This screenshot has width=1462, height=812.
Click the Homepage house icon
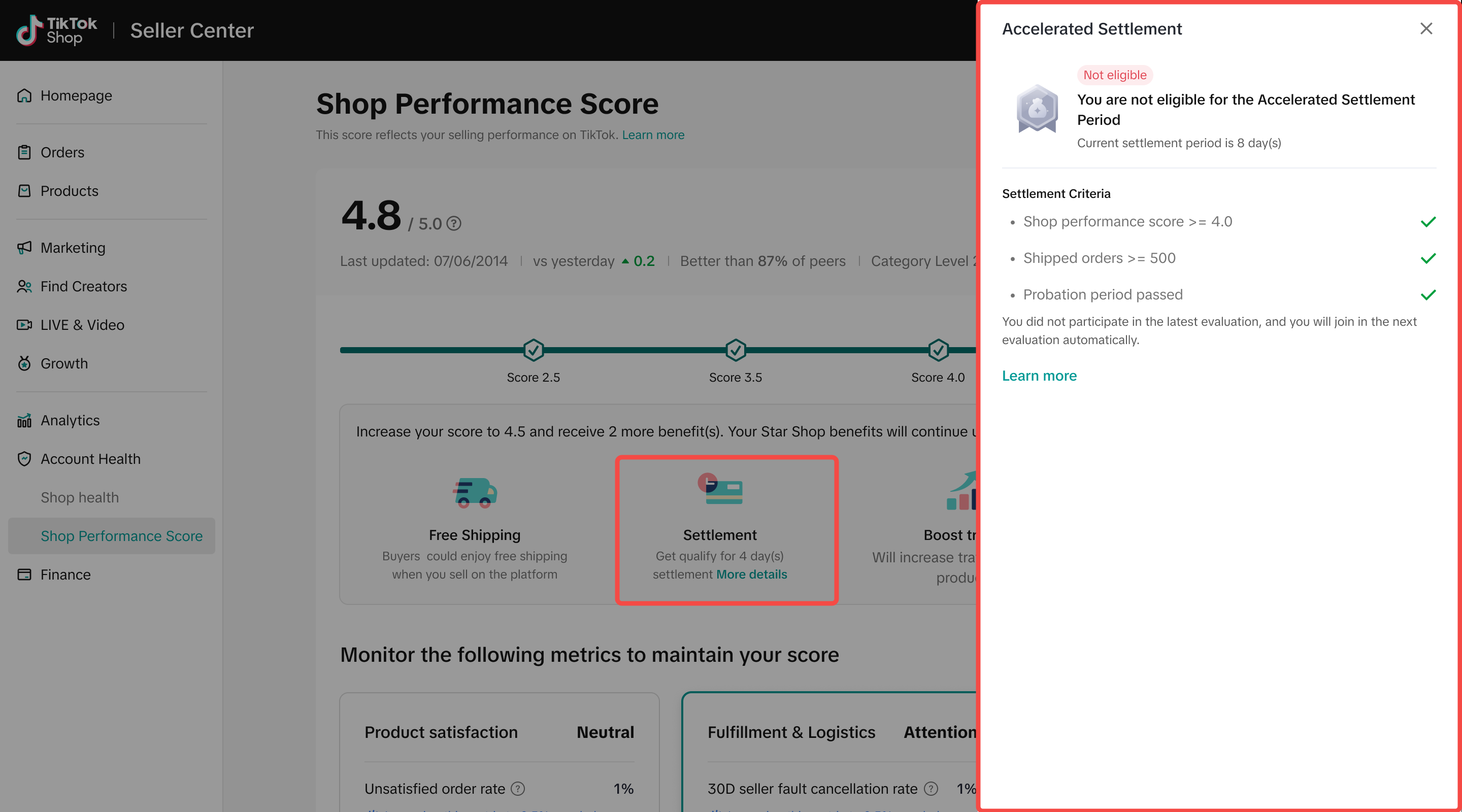(24, 95)
